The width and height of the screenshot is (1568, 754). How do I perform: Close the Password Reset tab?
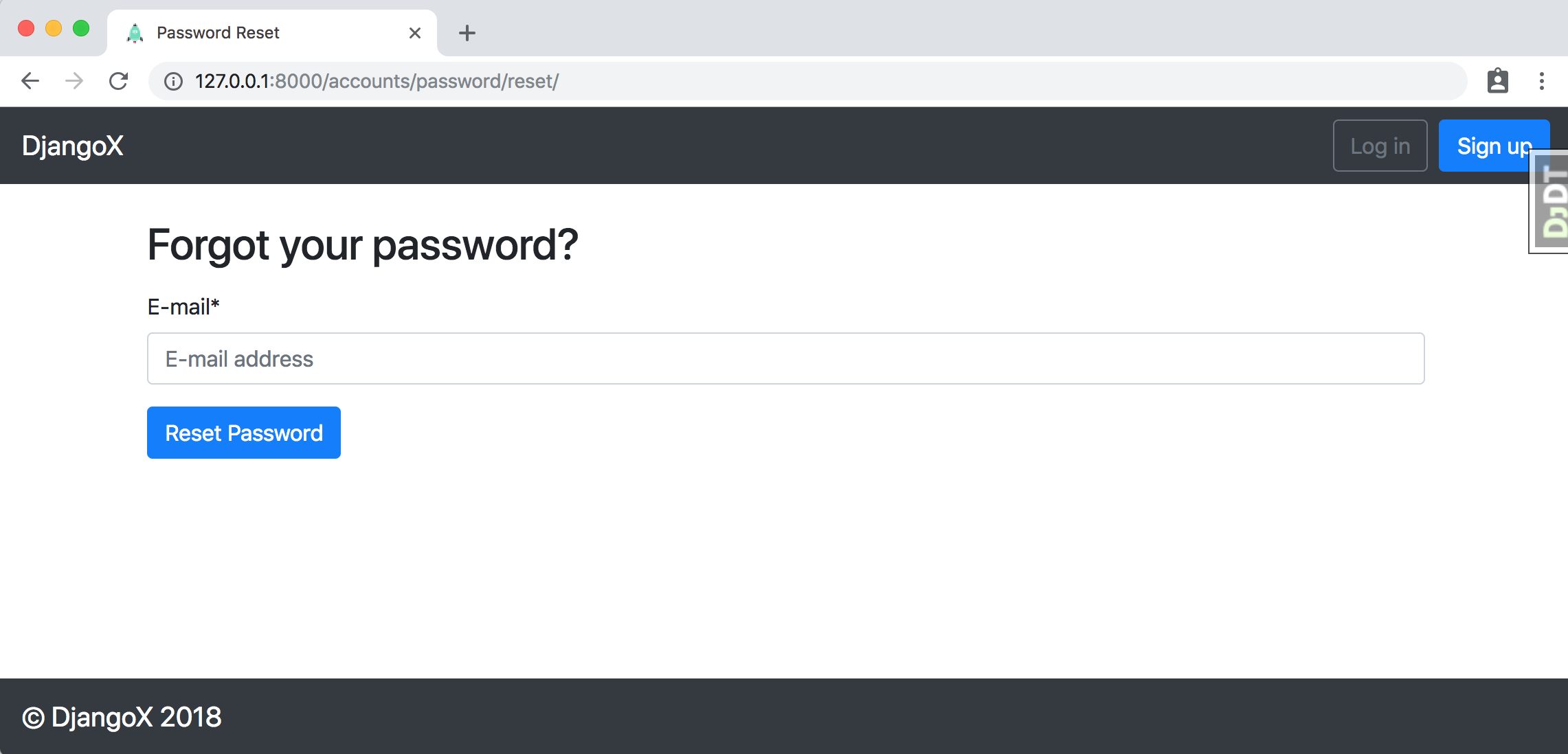click(415, 33)
